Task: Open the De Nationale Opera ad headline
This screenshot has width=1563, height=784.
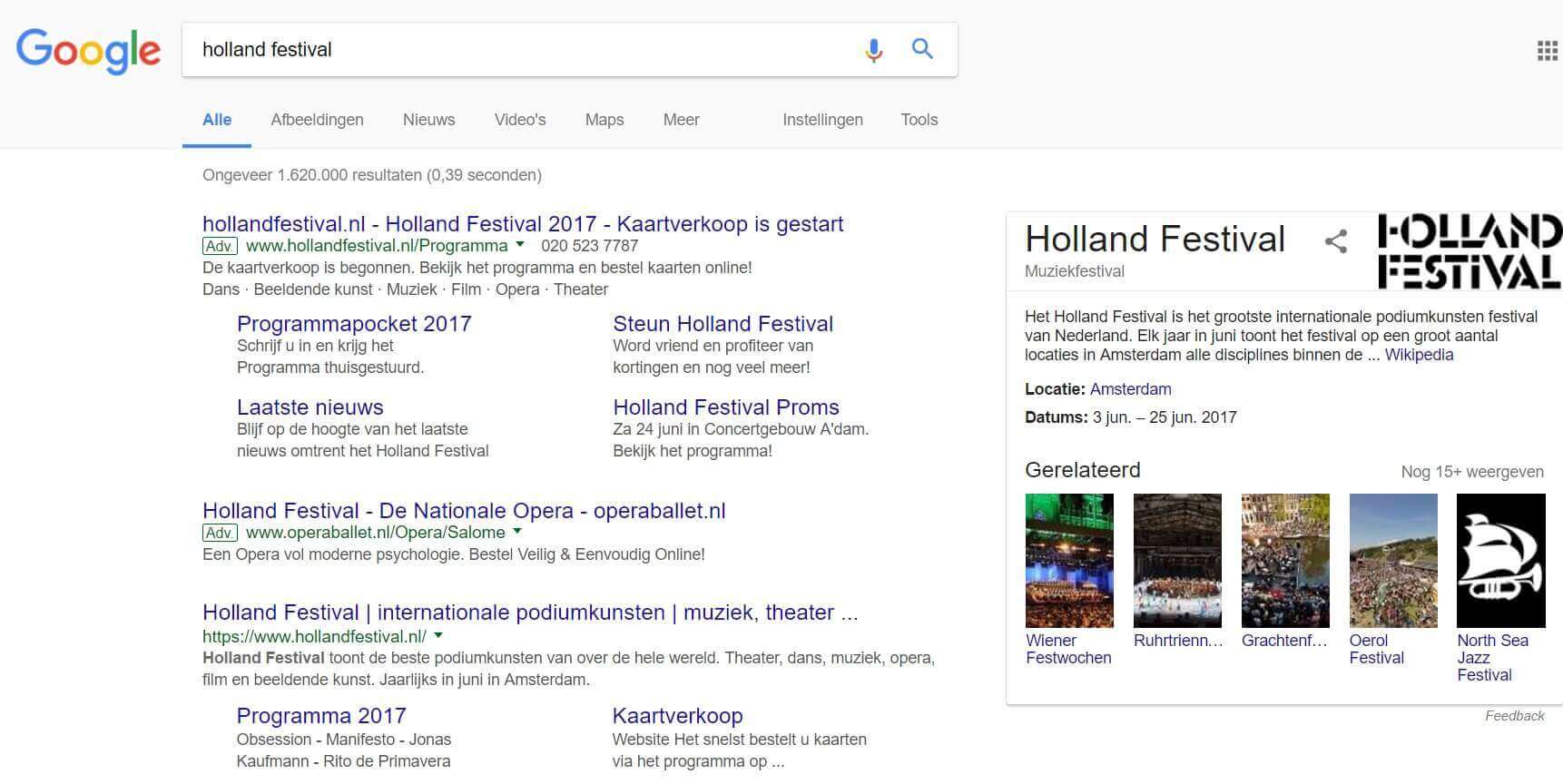Action: 464,511
